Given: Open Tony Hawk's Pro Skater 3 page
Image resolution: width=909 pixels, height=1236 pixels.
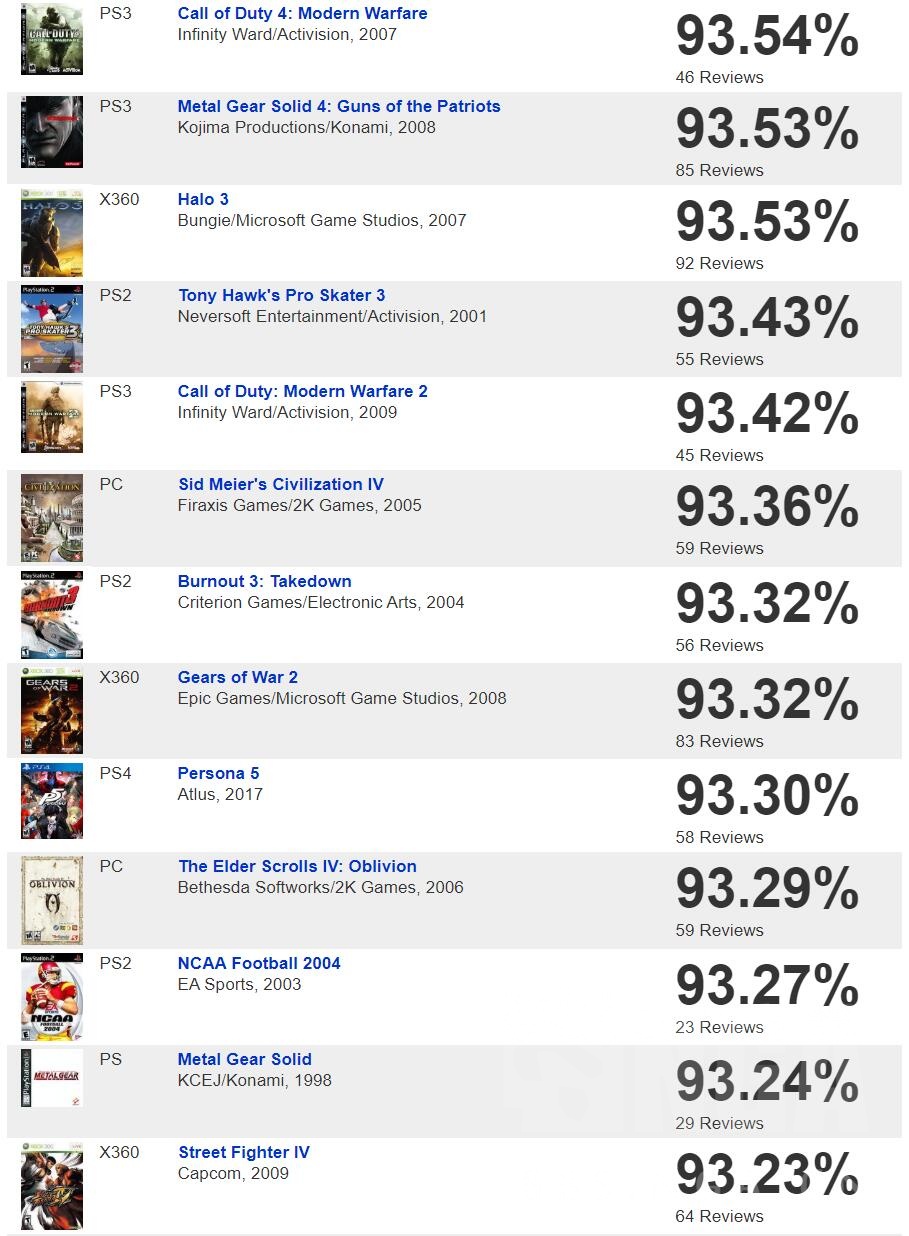Looking at the screenshot, I should 281,295.
